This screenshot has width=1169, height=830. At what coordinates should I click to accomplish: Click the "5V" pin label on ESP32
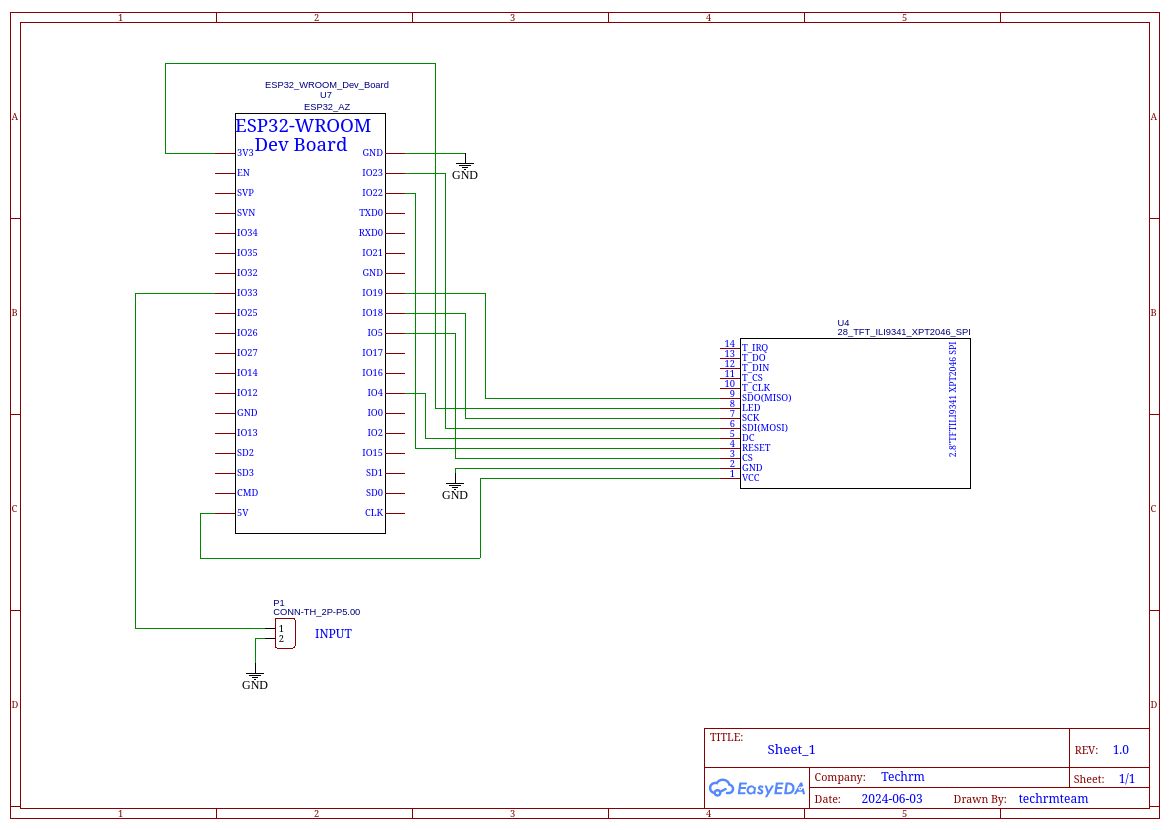[242, 513]
